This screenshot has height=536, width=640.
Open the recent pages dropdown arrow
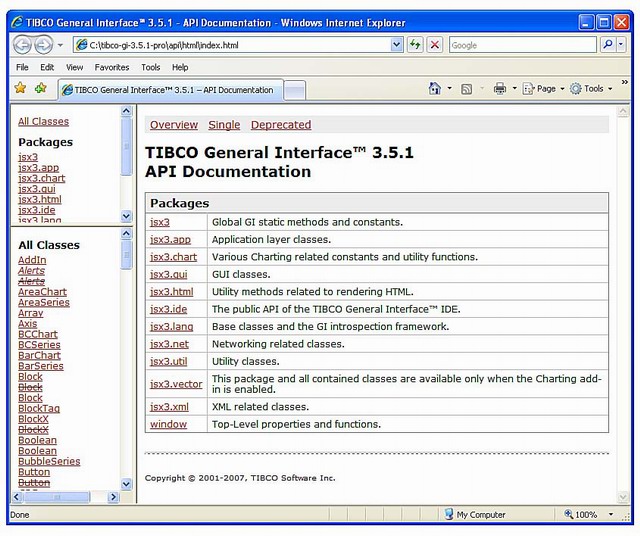60,45
